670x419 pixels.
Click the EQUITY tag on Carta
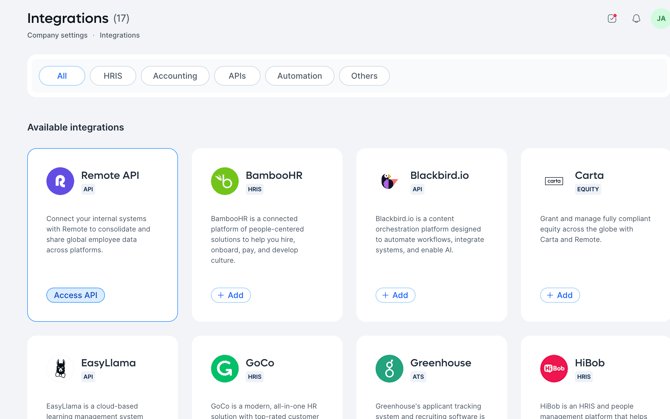[588, 189]
